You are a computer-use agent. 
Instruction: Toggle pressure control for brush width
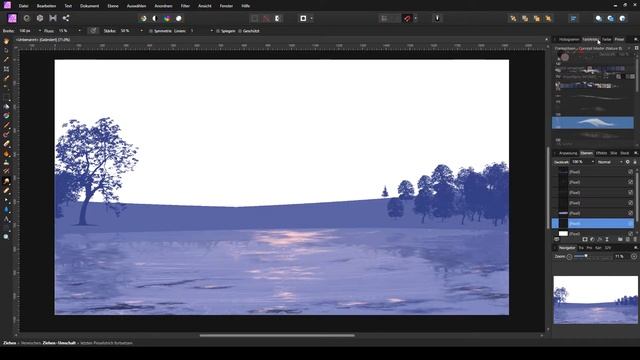coord(93,31)
